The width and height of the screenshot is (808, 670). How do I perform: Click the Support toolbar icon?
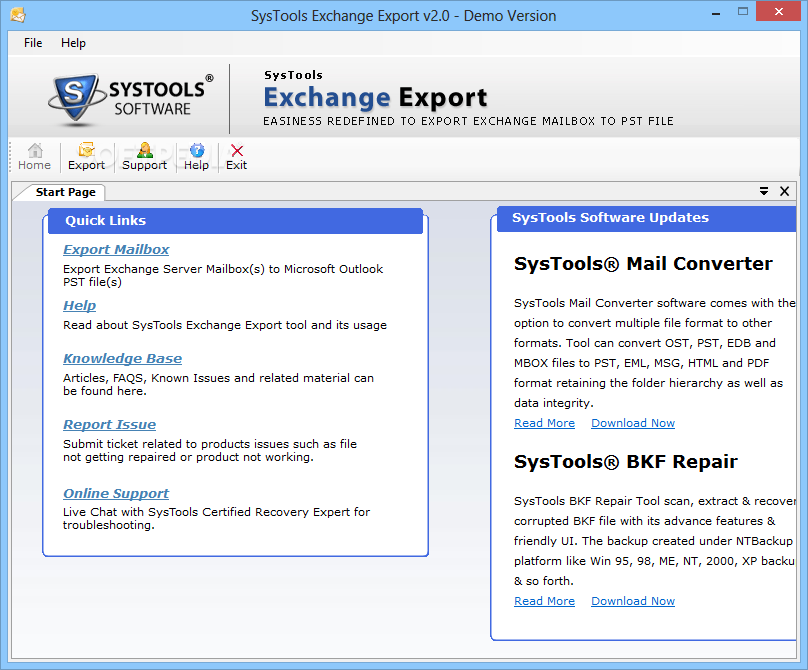tap(144, 157)
